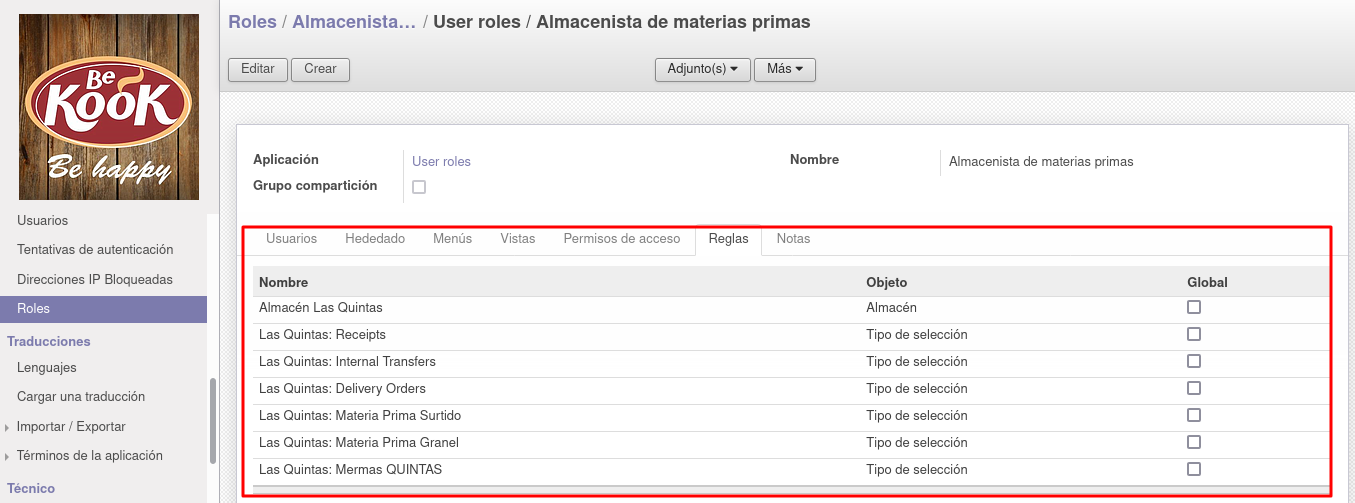Open the Más dropdown menu
The height and width of the screenshot is (503, 1355).
pyautogui.click(x=785, y=70)
